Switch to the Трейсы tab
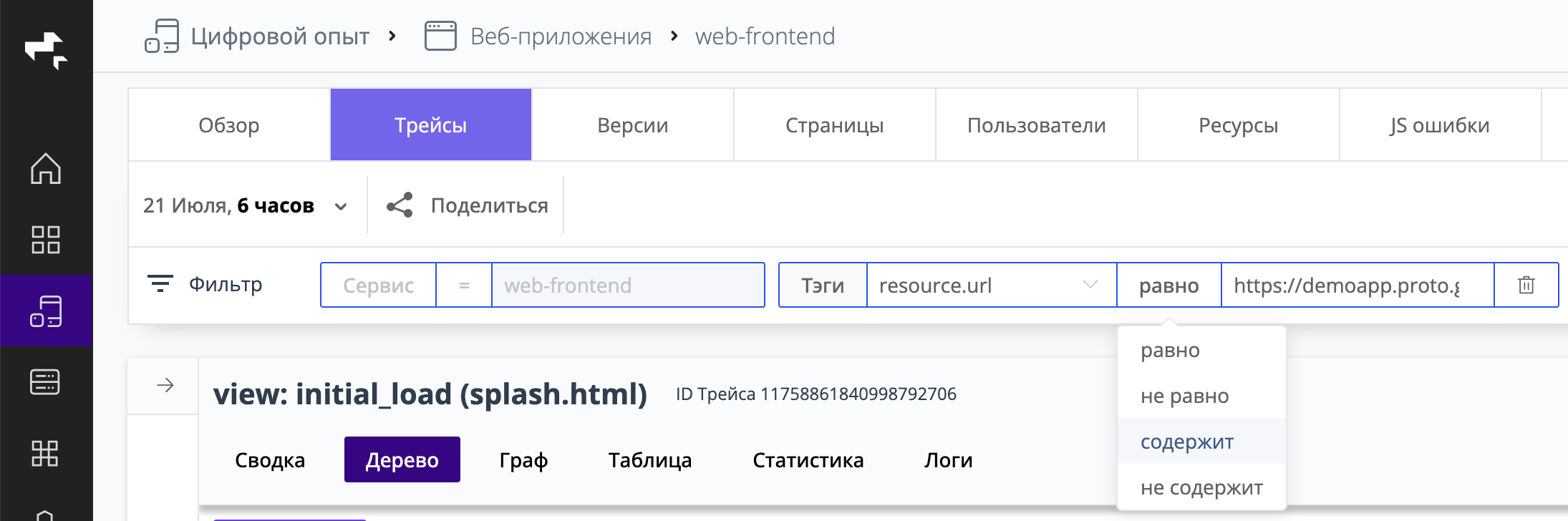This screenshot has height=521, width=1568. [x=431, y=125]
